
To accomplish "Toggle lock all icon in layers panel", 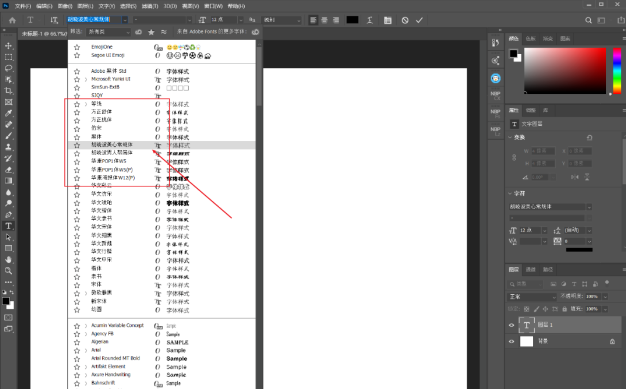I will click(x=565, y=309).
